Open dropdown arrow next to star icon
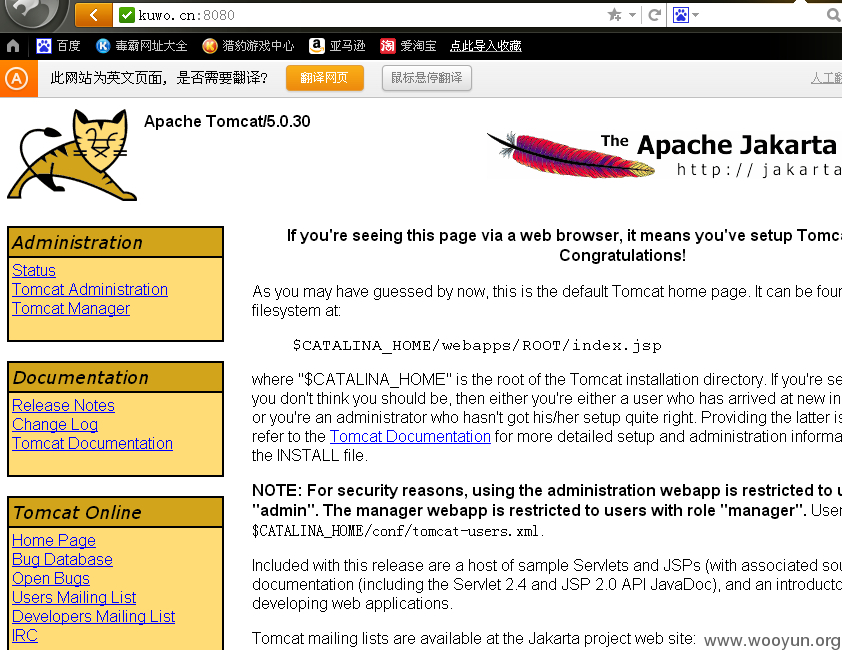 click(632, 15)
